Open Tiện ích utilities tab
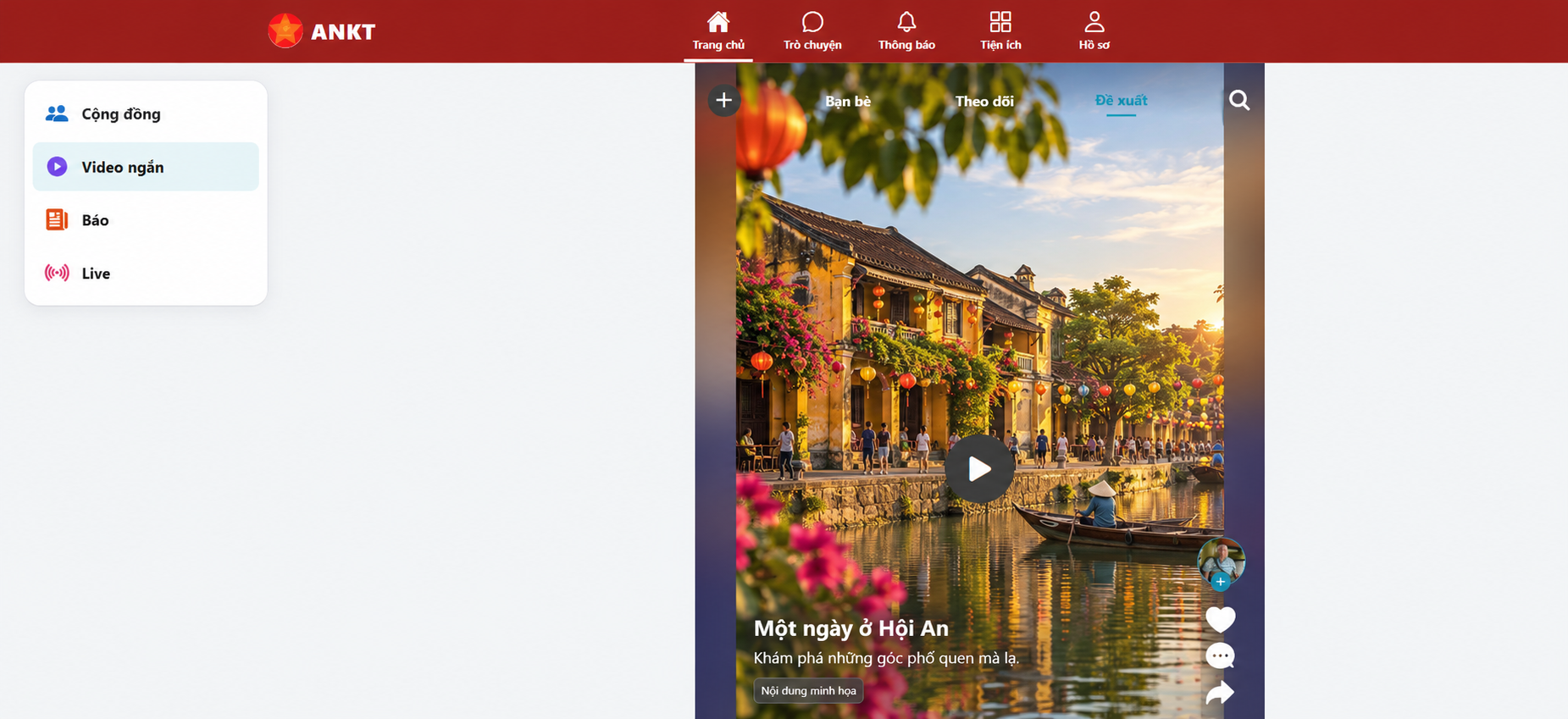This screenshot has height=719, width=1568. [1000, 31]
